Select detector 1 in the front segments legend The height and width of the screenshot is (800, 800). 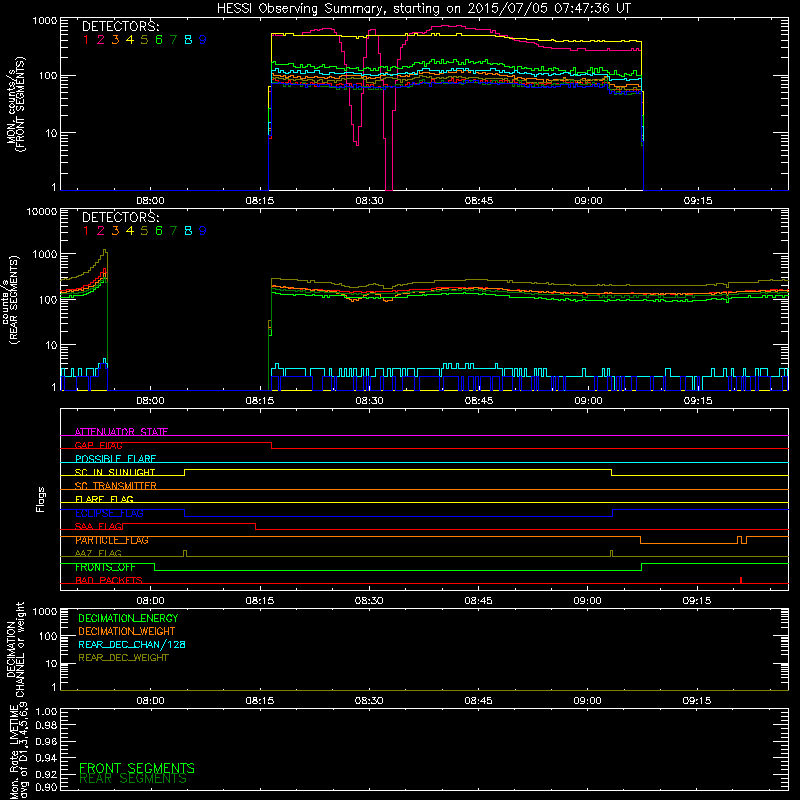(86, 40)
